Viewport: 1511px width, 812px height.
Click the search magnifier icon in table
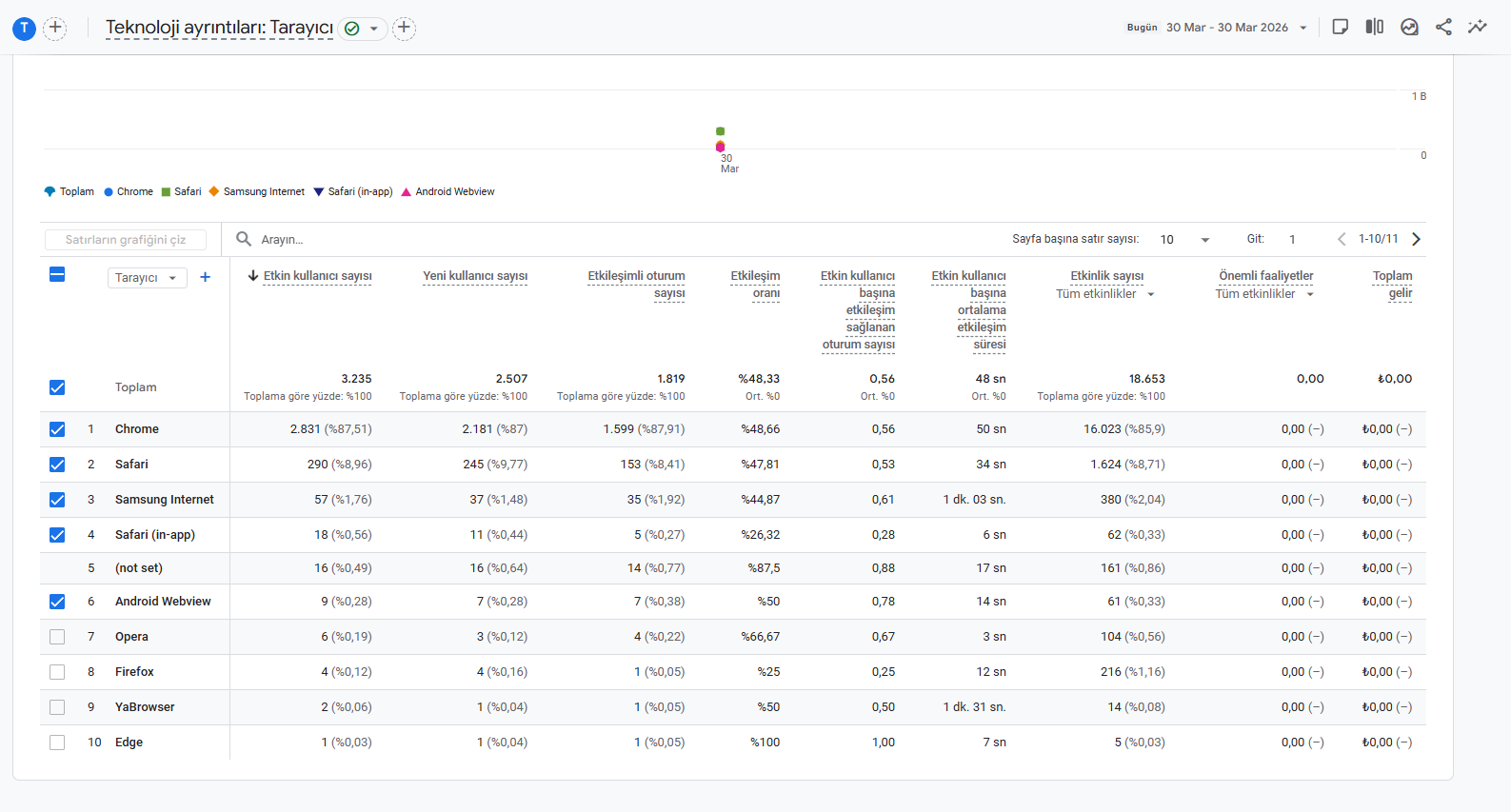(244, 239)
